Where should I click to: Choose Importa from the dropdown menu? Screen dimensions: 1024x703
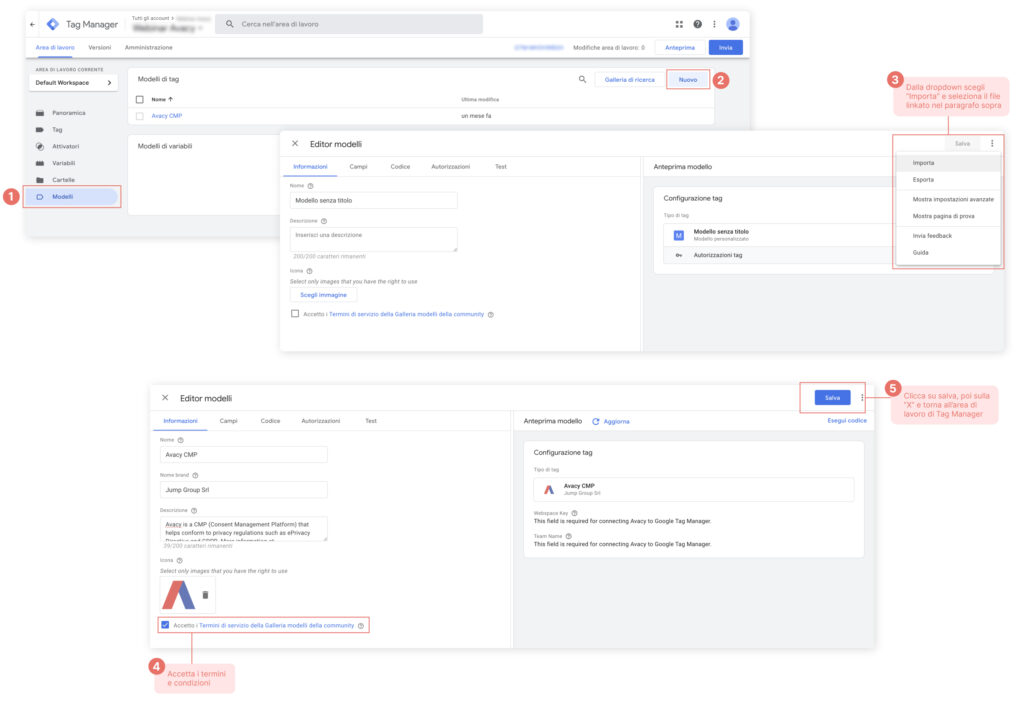tap(948, 163)
